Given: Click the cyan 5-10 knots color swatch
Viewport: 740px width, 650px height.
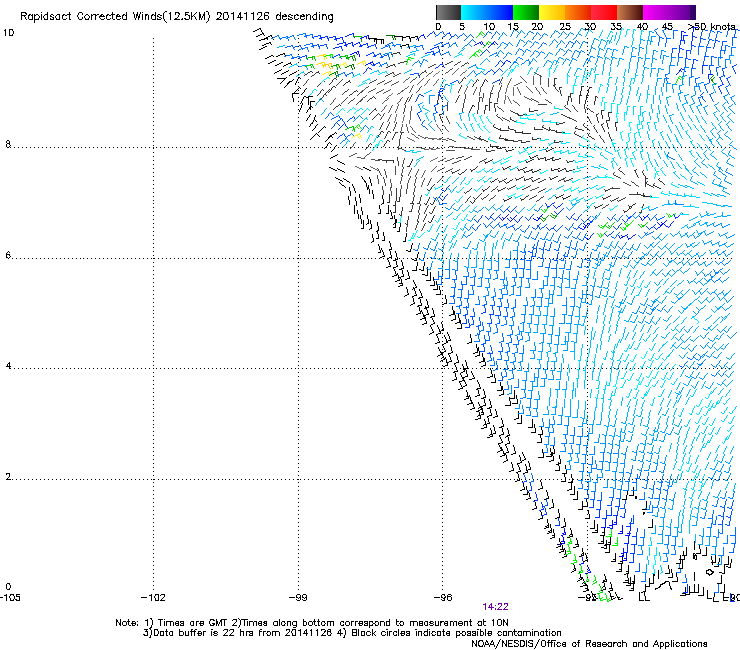Looking at the screenshot, I should [474, 12].
